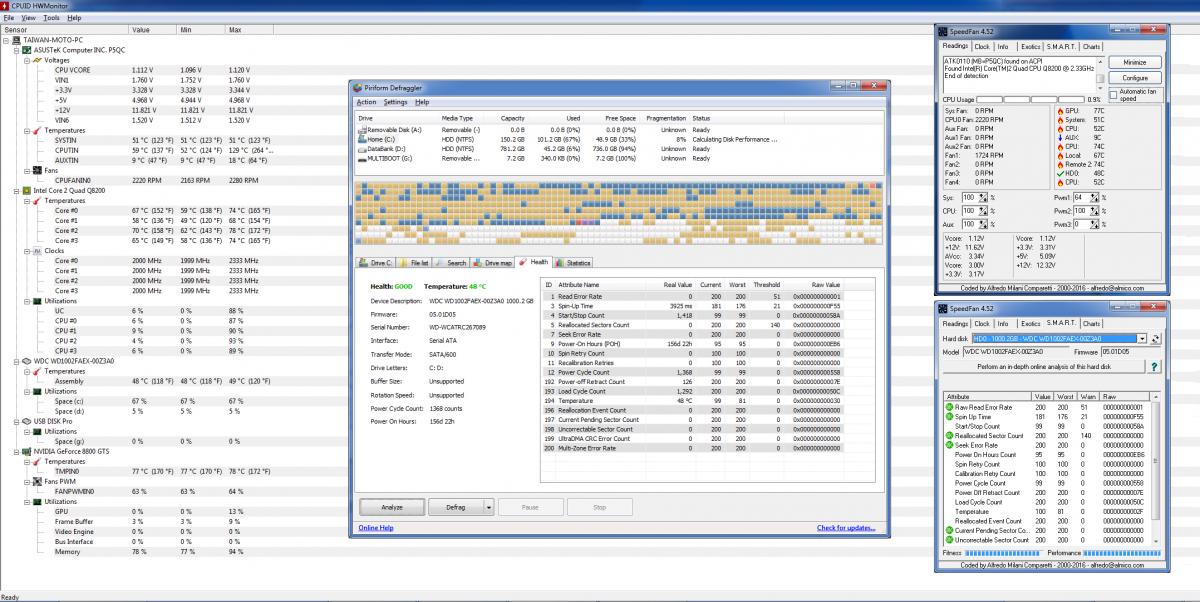The height and width of the screenshot is (602, 1200).
Task: Click the Sensor column header in HWMonitor
Action: (65, 30)
